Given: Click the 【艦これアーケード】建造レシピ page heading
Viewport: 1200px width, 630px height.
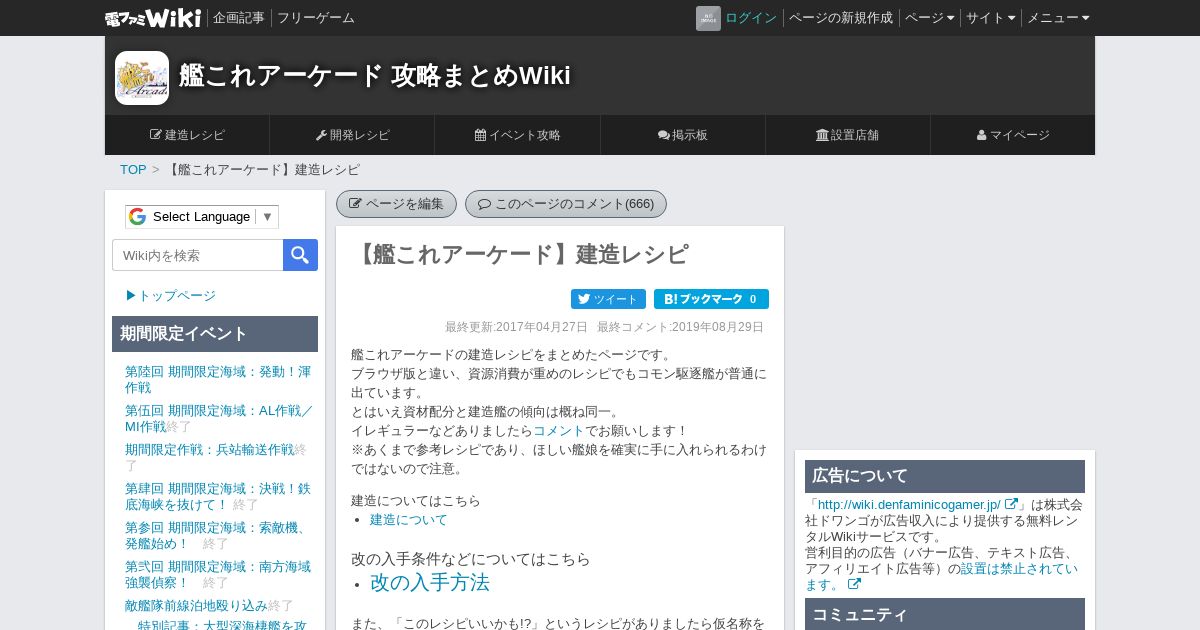Looking at the screenshot, I should pyautogui.click(x=520, y=255).
